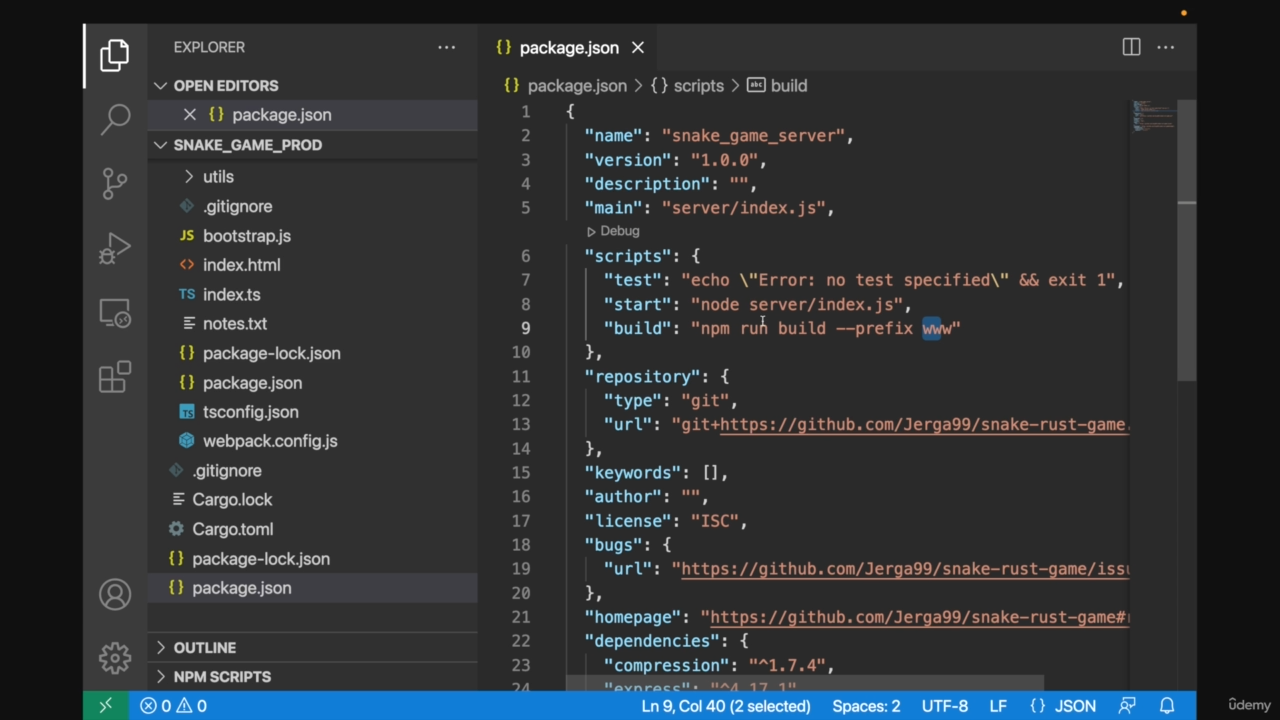
Task: Expand the OUTLINE section
Action: pos(204,648)
